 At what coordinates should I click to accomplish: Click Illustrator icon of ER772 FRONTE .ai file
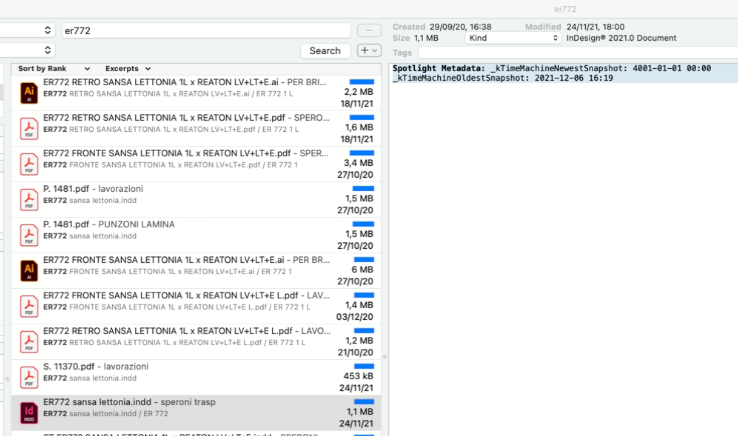click(29, 270)
